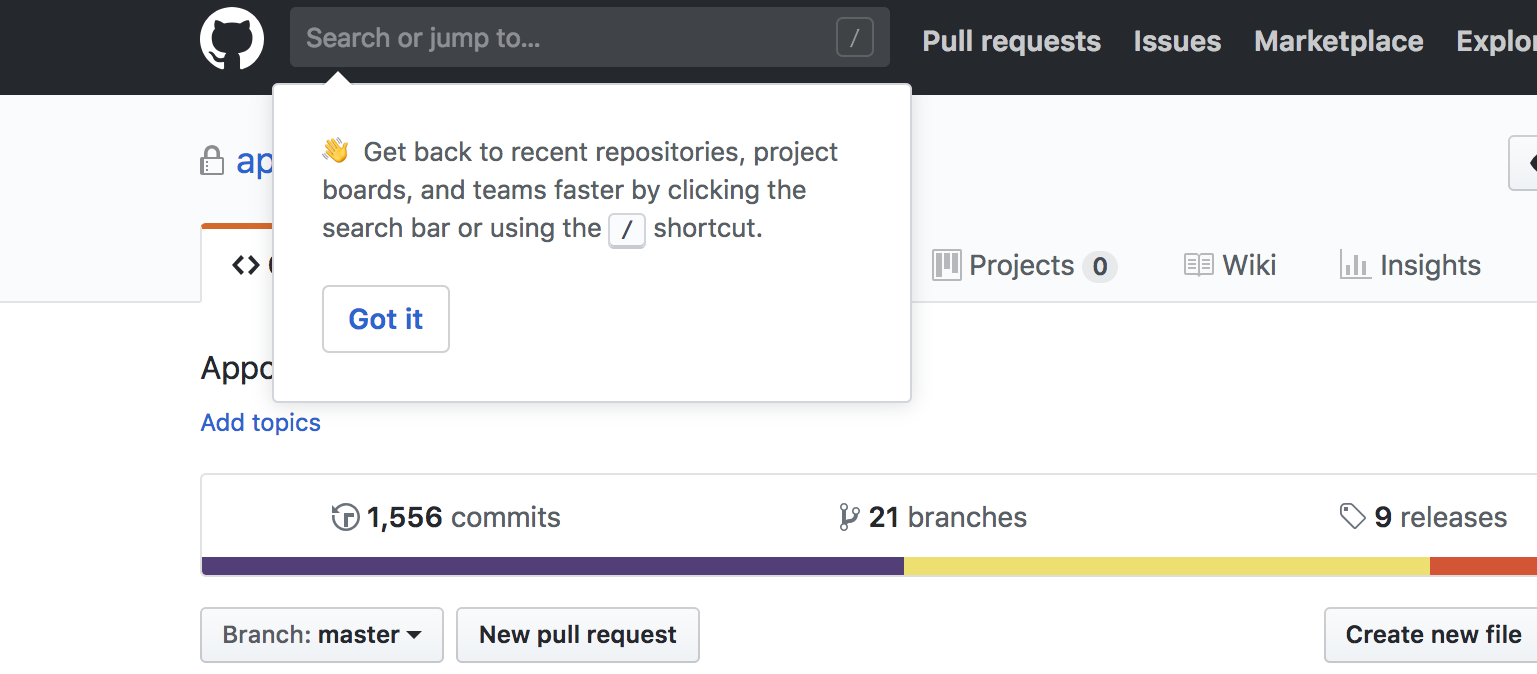Click the Wiki book icon
Viewport: 1537px width, 674px height.
[1198, 265]
